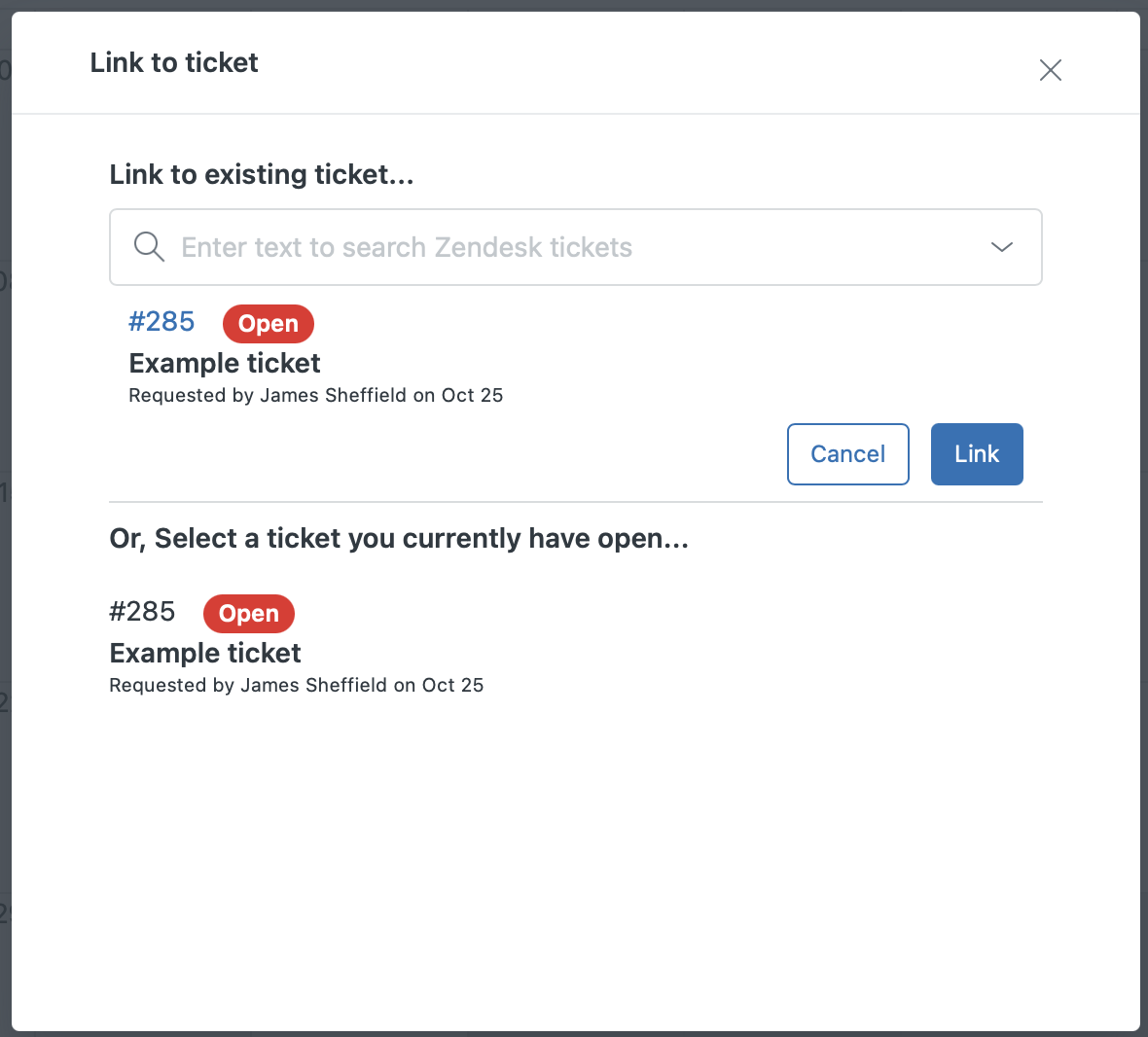
Task: Click the dimmed backdrop outside the dialog
Action: pyautogui.click(x=5, y=389)
